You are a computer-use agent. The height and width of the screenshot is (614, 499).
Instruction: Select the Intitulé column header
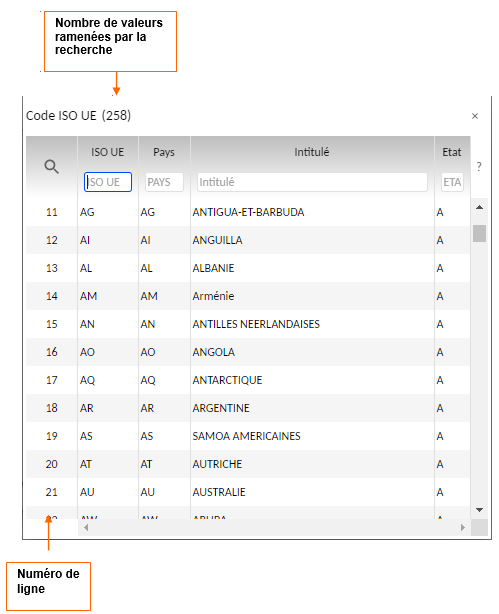coord(312,152)
